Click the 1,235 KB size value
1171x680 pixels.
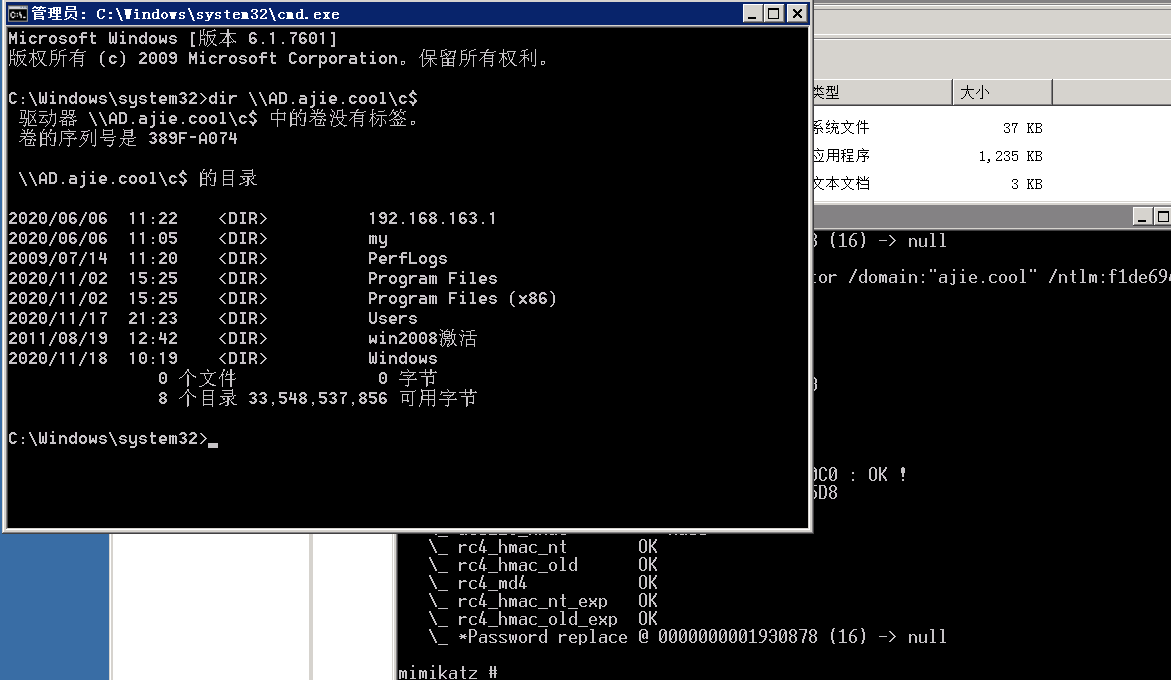(1010, 156)
